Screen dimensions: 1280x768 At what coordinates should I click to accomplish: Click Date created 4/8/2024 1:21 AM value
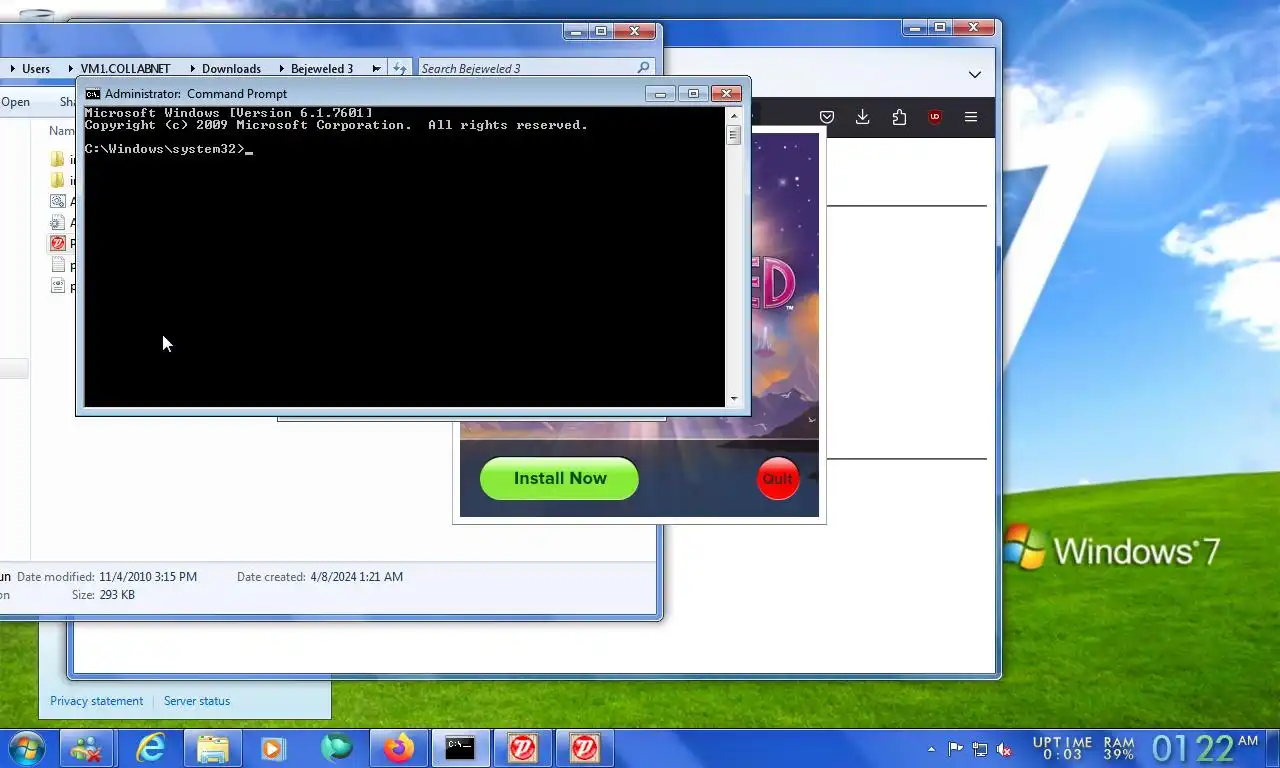356,577
